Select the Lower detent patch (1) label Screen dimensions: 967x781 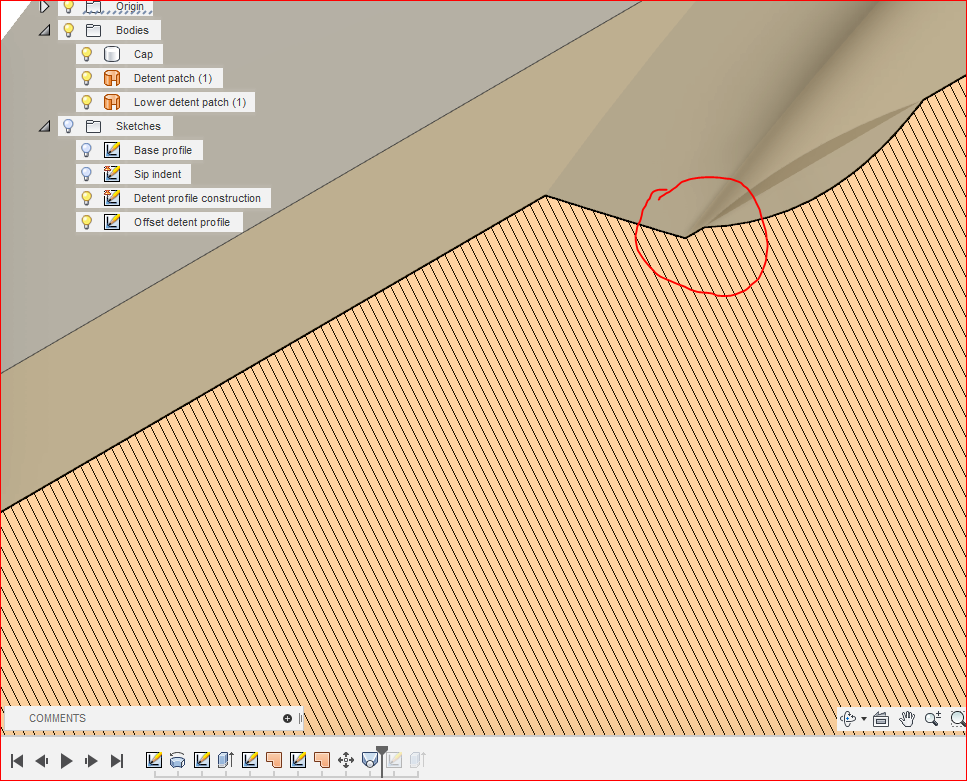pyautogui.click(x=190, y=102)
